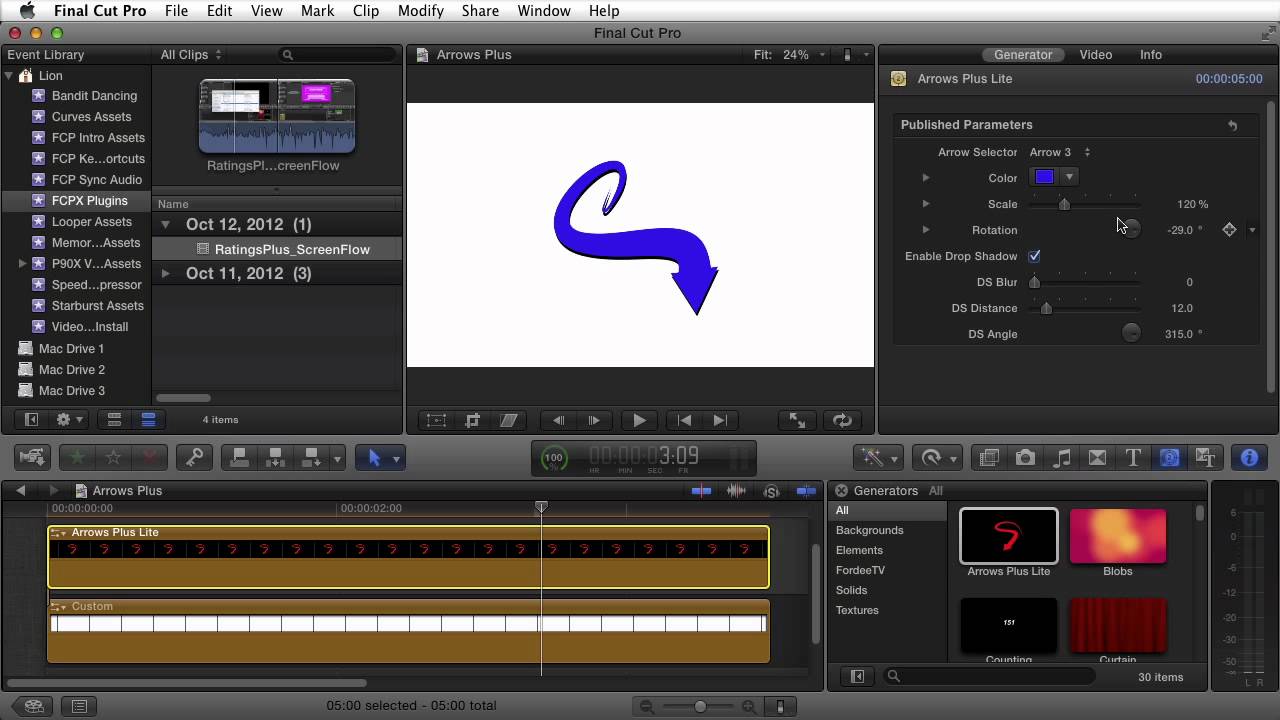Click the Insert clip edit button
This screenshot has width=1280, height=720.
pyautogui.click(x=275, y=458)
